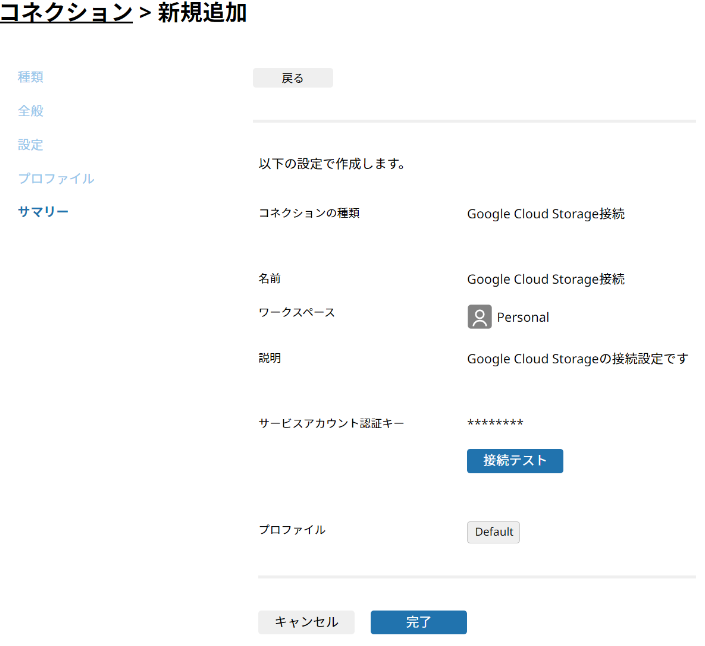This screenshot has width=705, height=646.
Task: Click the サービスアカウント認証キー label
Action: (331, 424)
